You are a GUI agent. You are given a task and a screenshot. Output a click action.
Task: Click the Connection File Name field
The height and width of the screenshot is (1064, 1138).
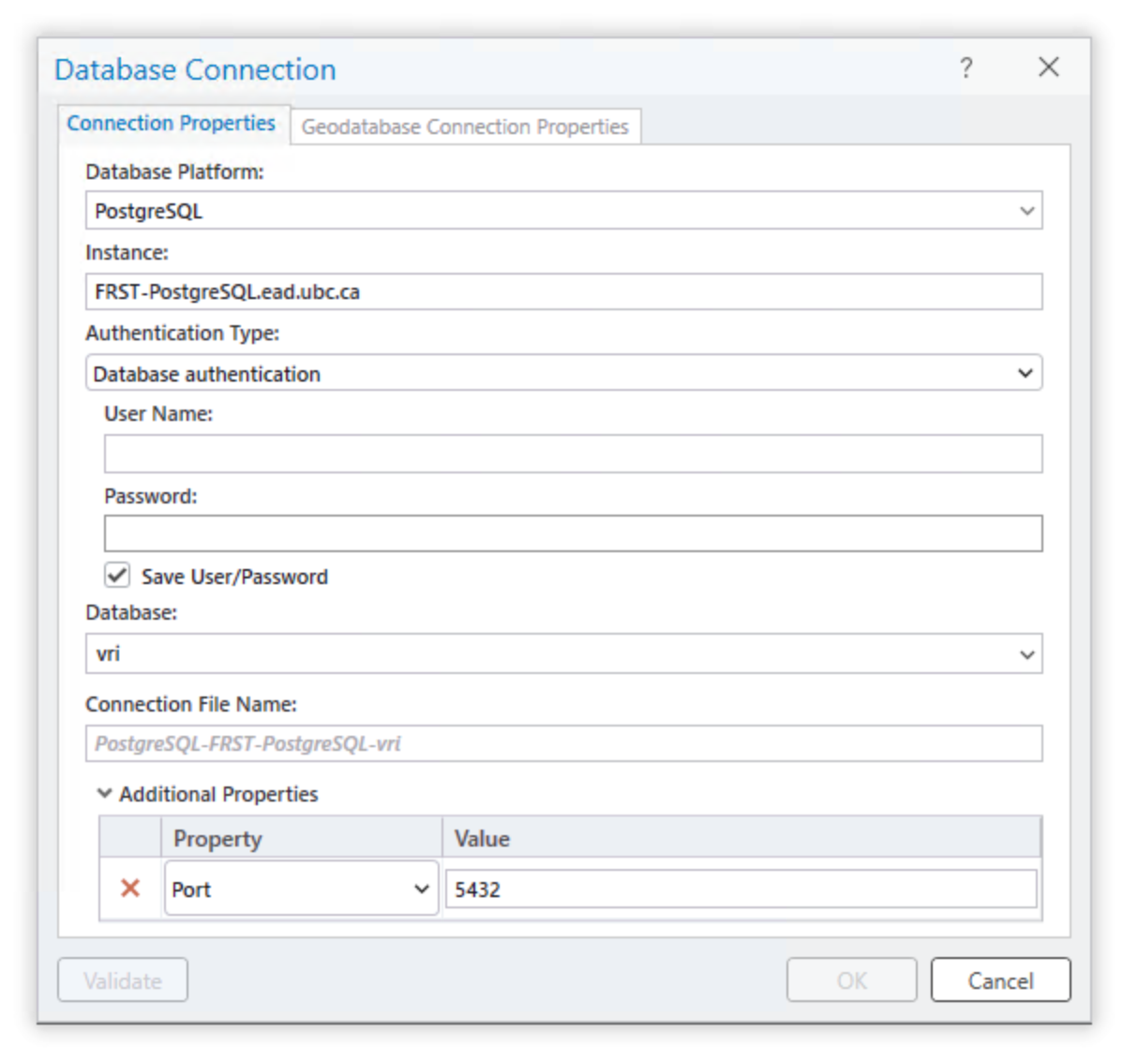point(563,743)
